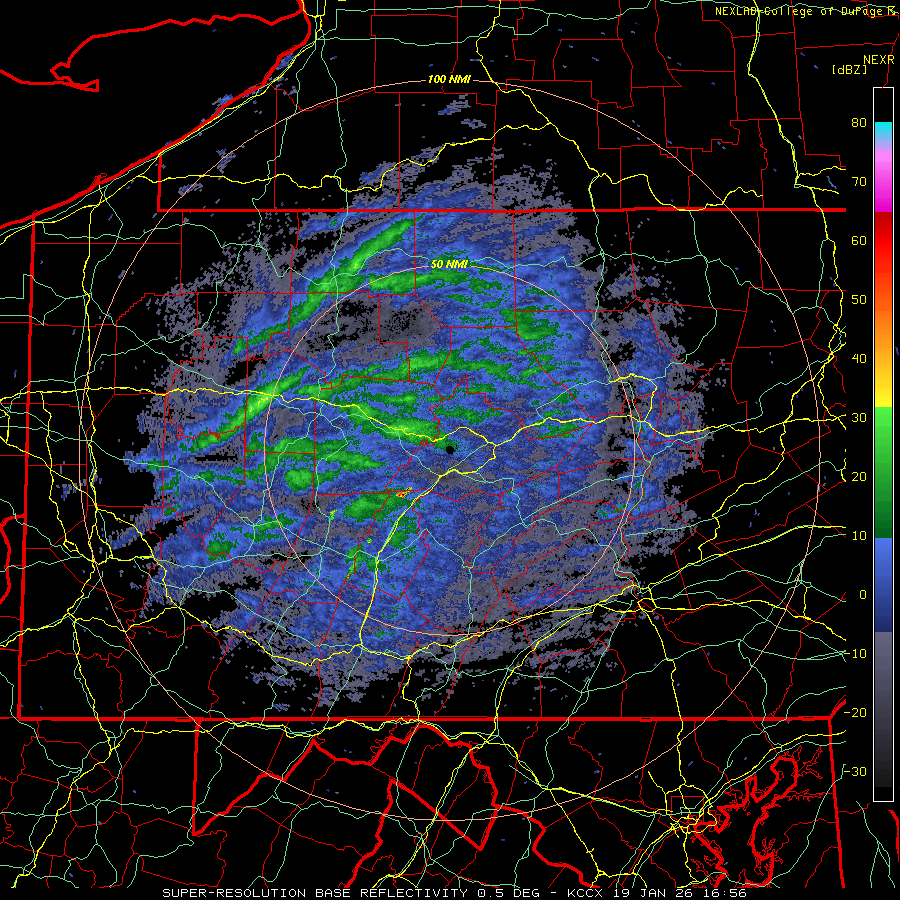Click the 40 value on the dBZ scale
The height and width of the screenshot is (900, 900).
[x=859, y=359]
